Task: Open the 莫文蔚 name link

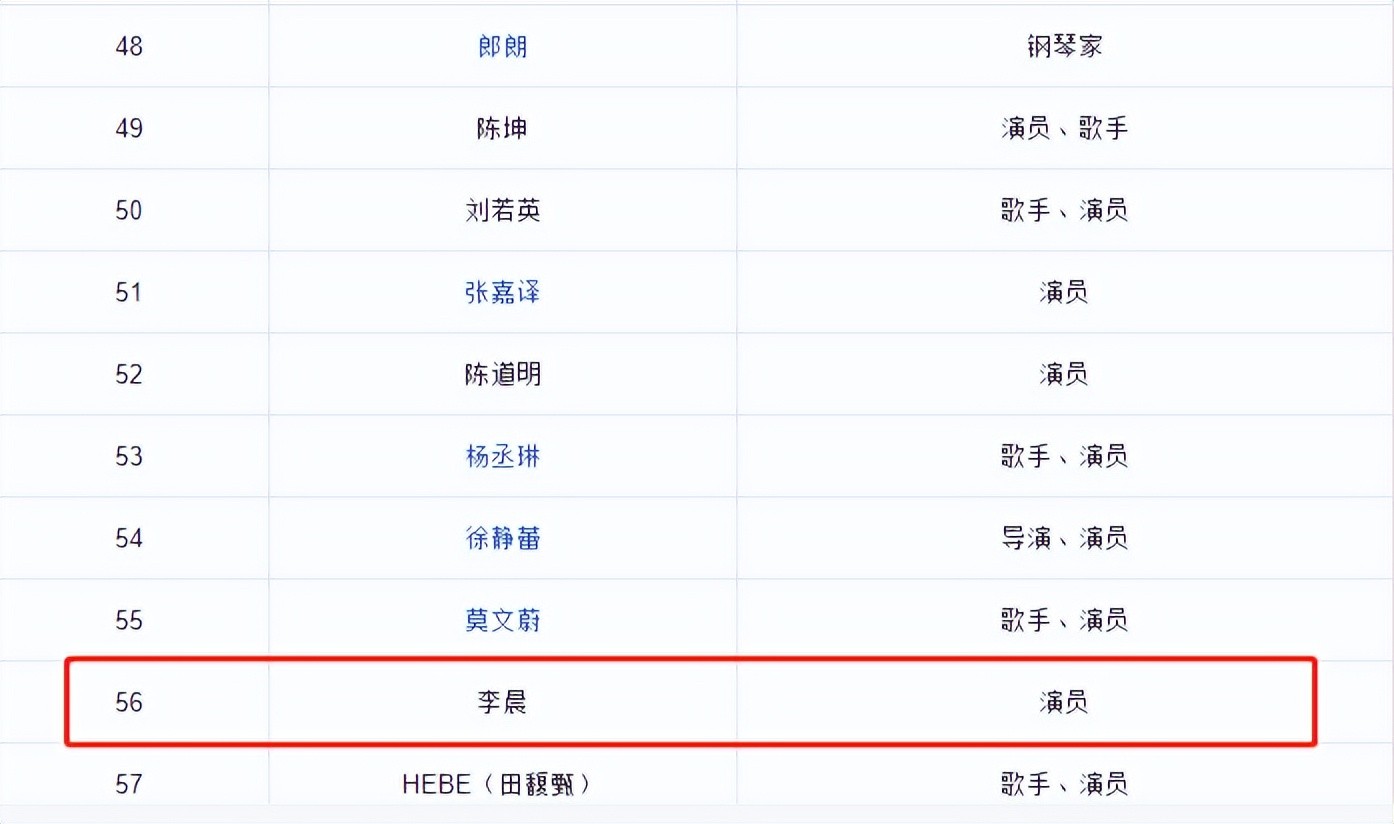Action: pyautogui.click(x=502, y=621)
